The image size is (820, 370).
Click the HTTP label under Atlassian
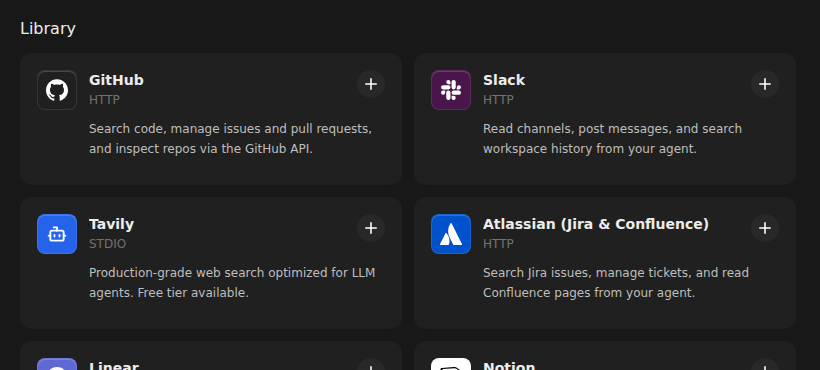click(x=498, y=244)
